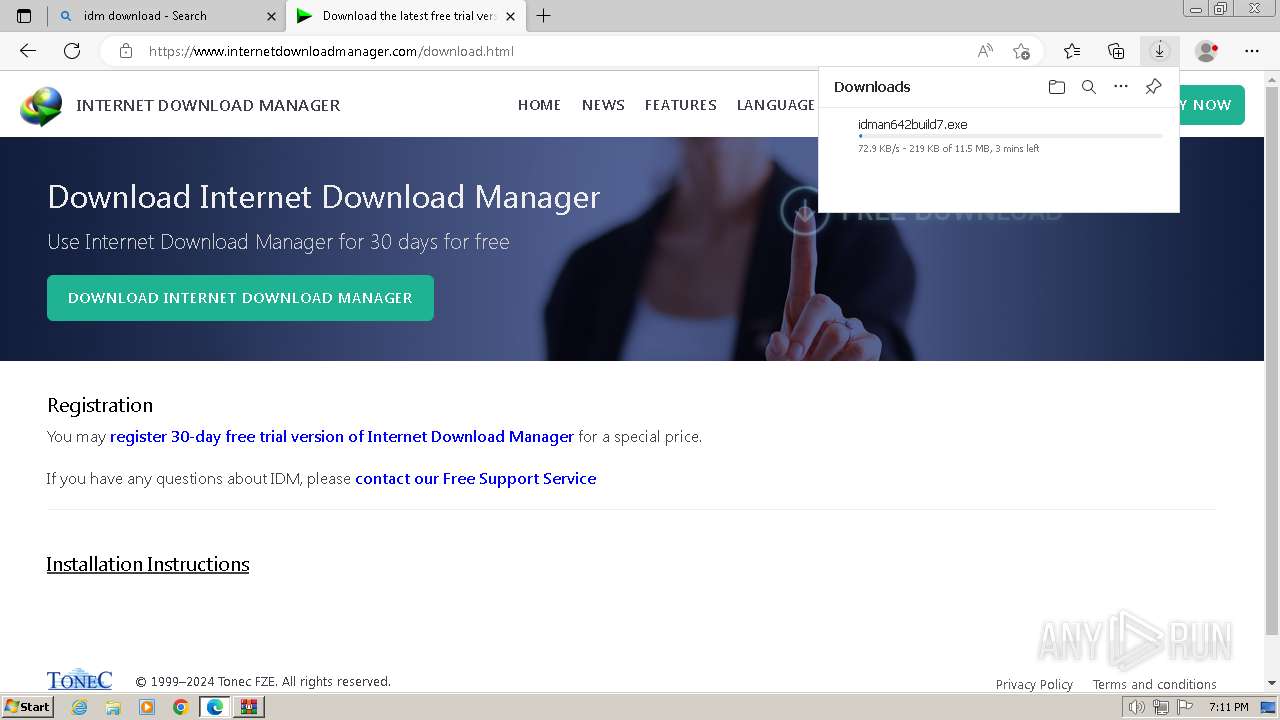Open the Collections icon
Image resolution: width=1280 pixels, height=720 pixels.
(x=1116, y=51)
